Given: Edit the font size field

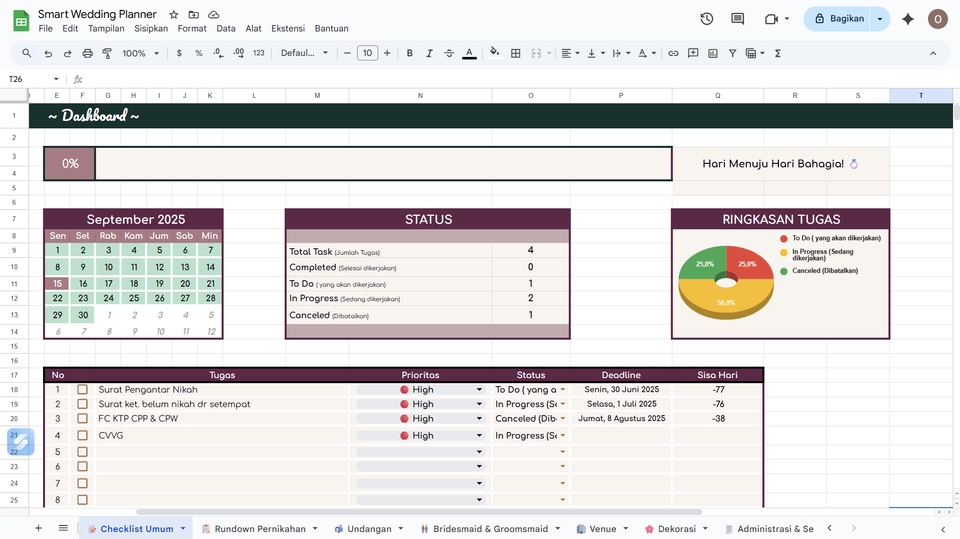Looking at the screenshot, I should [367, 53].
